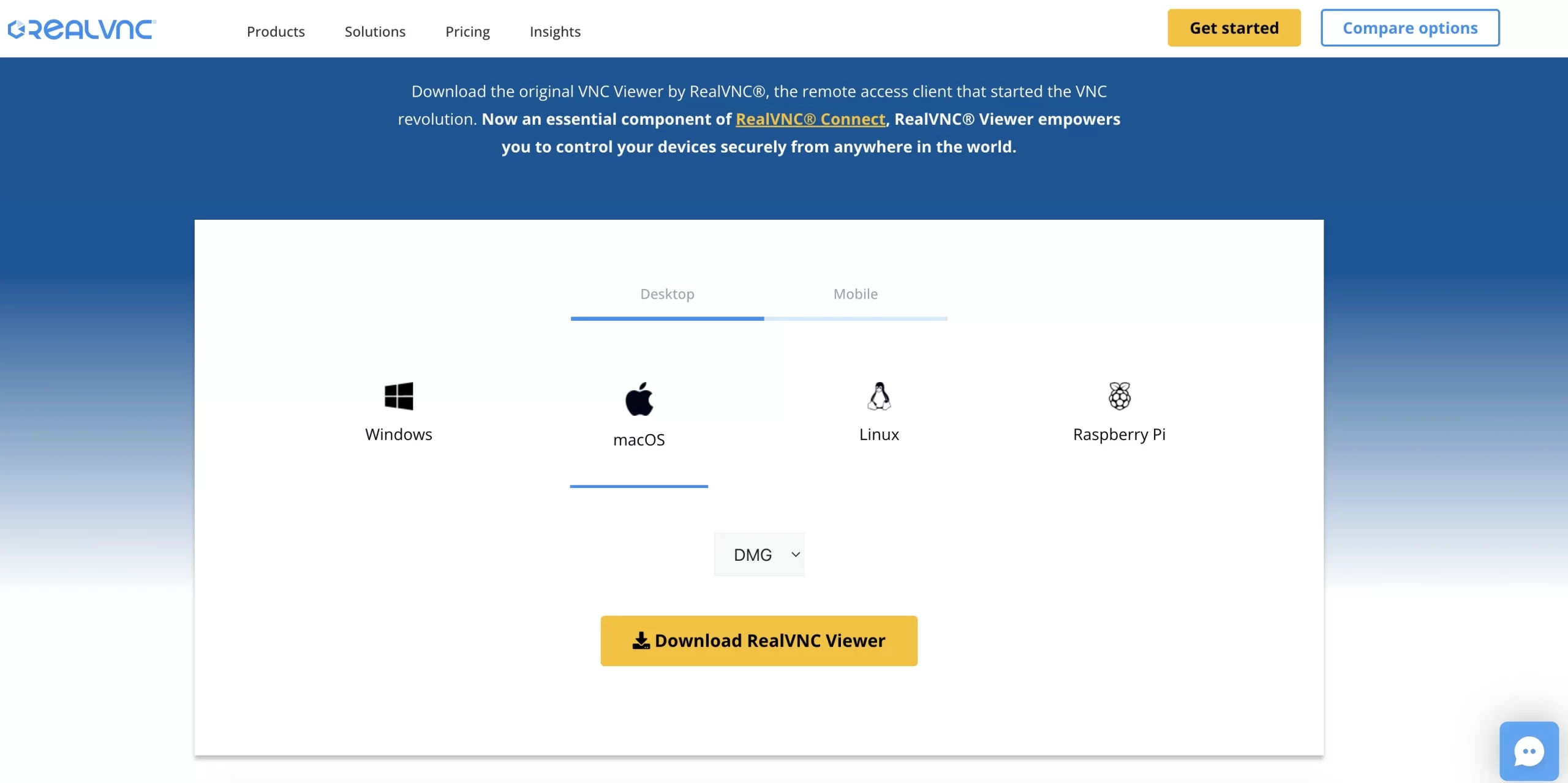Screen dimensions: 1568x783
Task: Select the macOS Apple icon
Action: pos(639,399)
